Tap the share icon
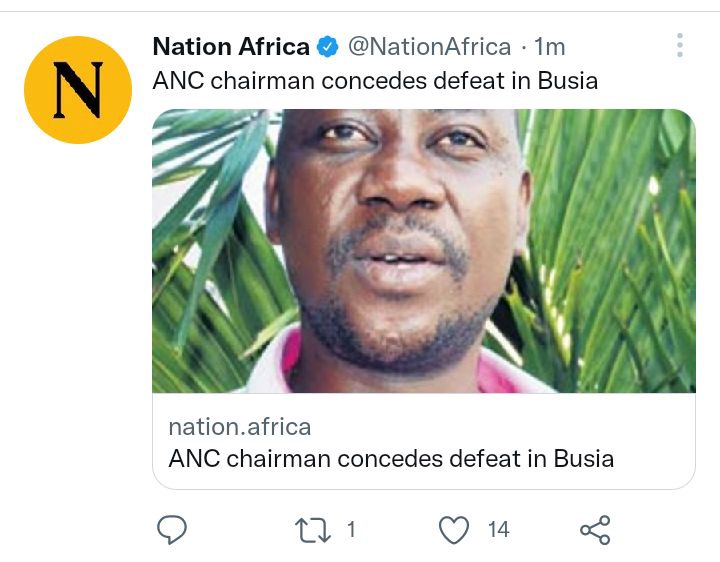The width and height of the screenshot is (720, 562). [595, 530]
